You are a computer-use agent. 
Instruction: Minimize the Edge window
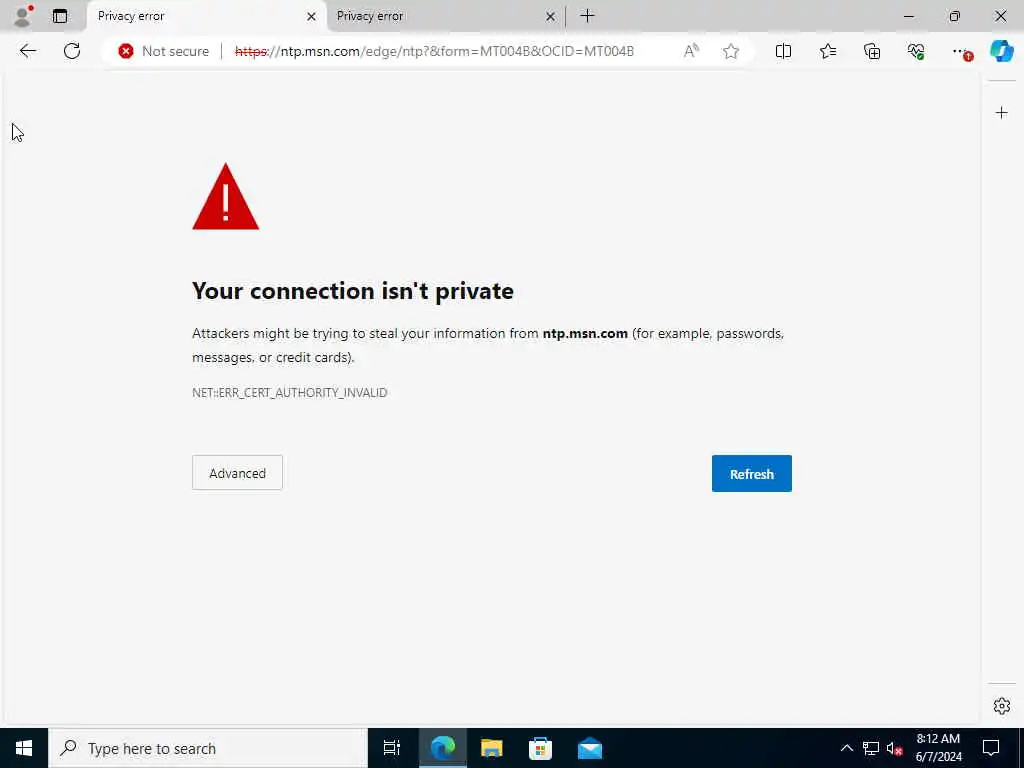[908, 16]
